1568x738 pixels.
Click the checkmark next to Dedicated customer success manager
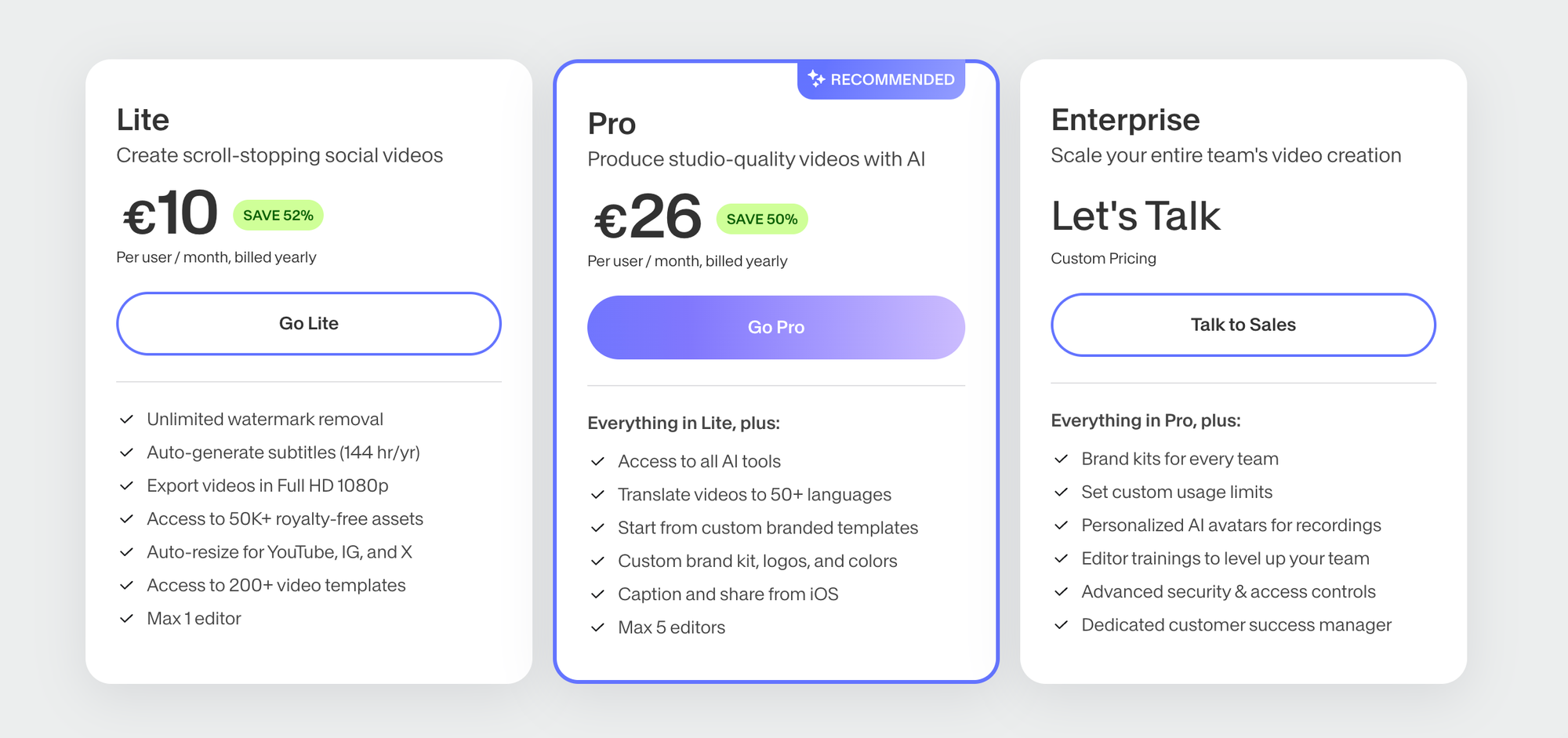1062,625
